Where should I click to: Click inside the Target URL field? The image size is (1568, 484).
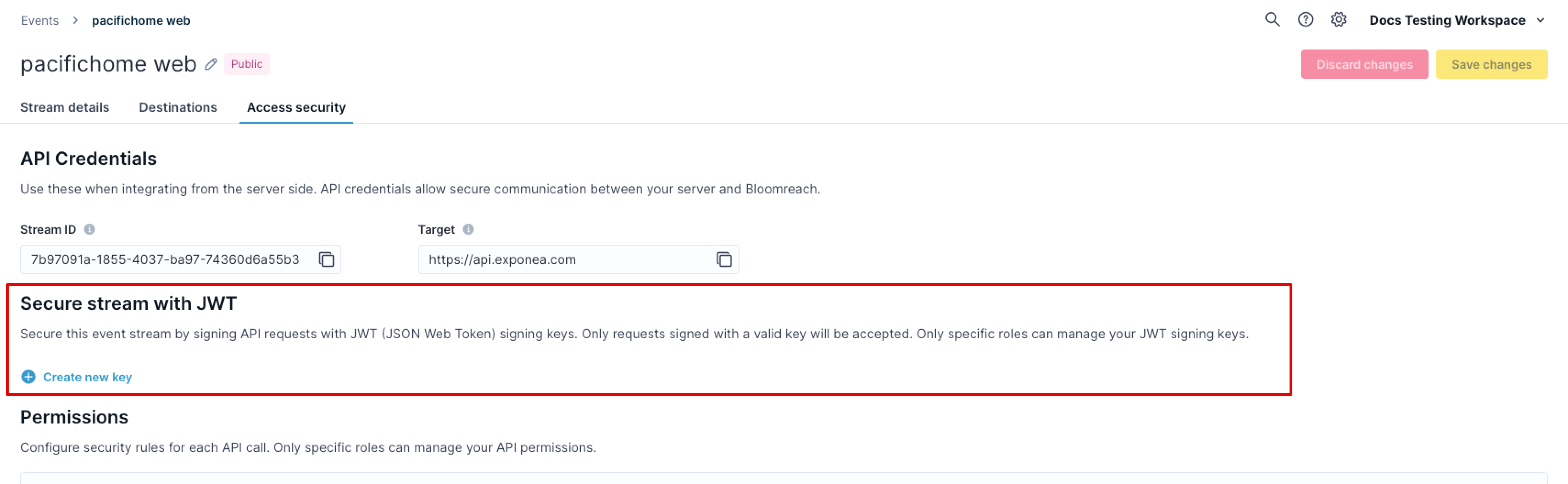coord(578,259)
